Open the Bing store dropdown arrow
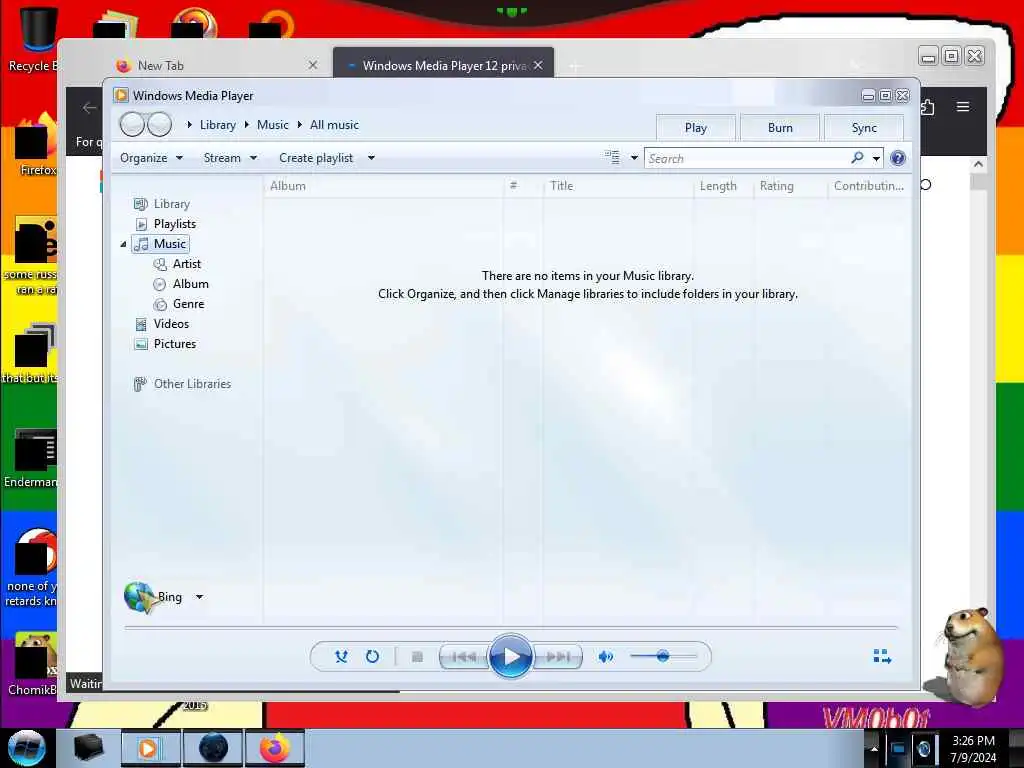Screen dimensions: 1024x768 [199, 597]
